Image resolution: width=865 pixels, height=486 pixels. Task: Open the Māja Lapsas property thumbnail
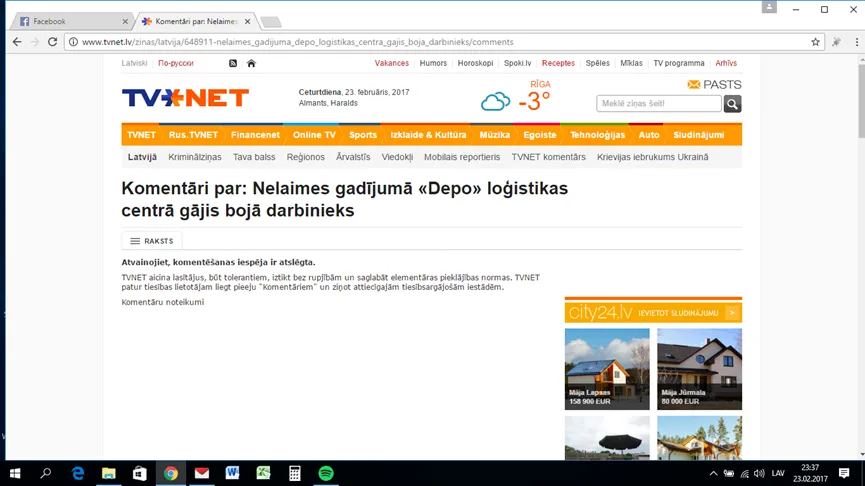coord(607,369)
